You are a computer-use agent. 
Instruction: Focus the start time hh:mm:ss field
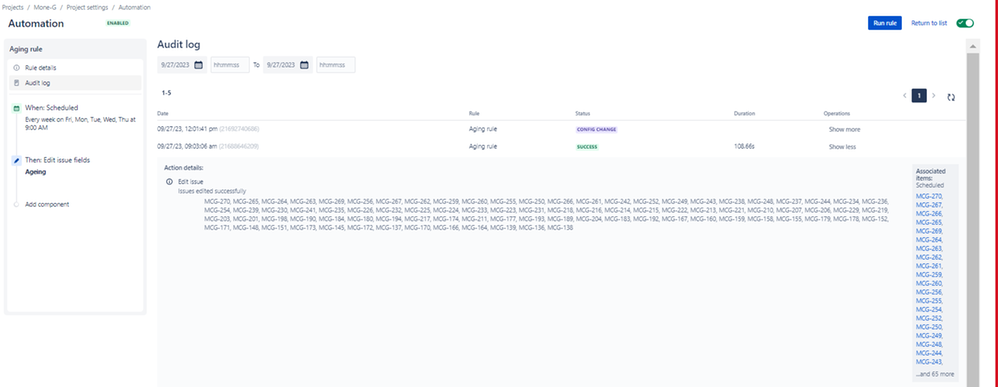(230, 65)
